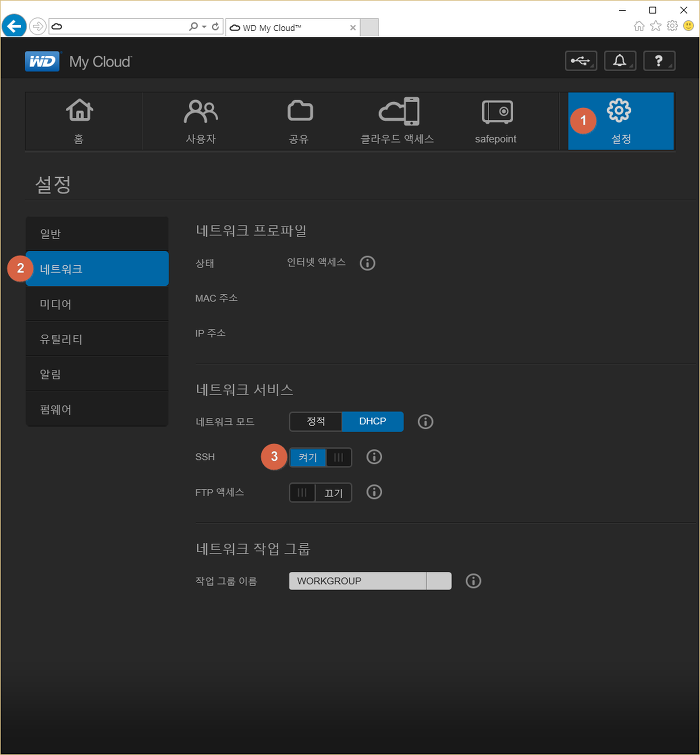The image size is (700, 755).
Task: Open the 클라우드 액세스 tab
Action: (398, 121)
